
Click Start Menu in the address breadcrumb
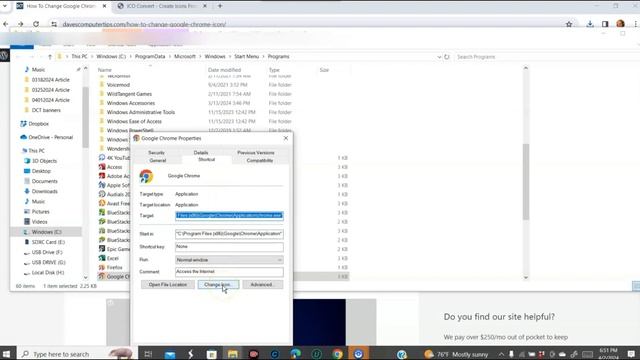pyautogui.click(x=247, y=56)
